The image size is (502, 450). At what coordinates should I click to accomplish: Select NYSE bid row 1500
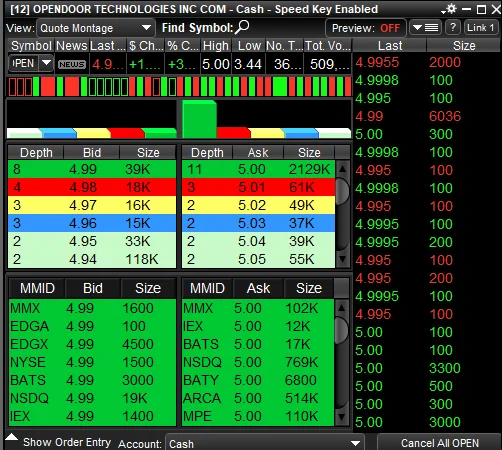point(92,362)
